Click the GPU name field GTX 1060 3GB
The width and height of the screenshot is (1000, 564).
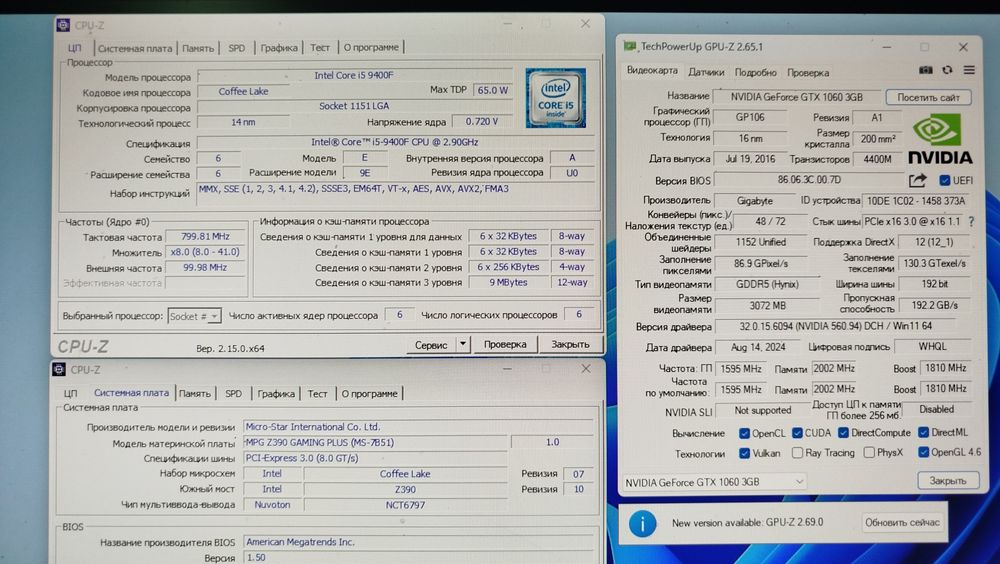797,97
